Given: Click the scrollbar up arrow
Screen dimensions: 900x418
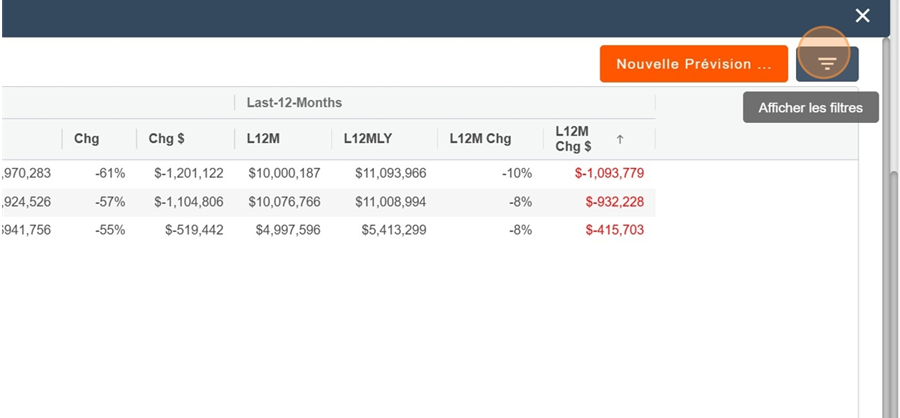Looking at the screenshot, I should click(892, 46).
